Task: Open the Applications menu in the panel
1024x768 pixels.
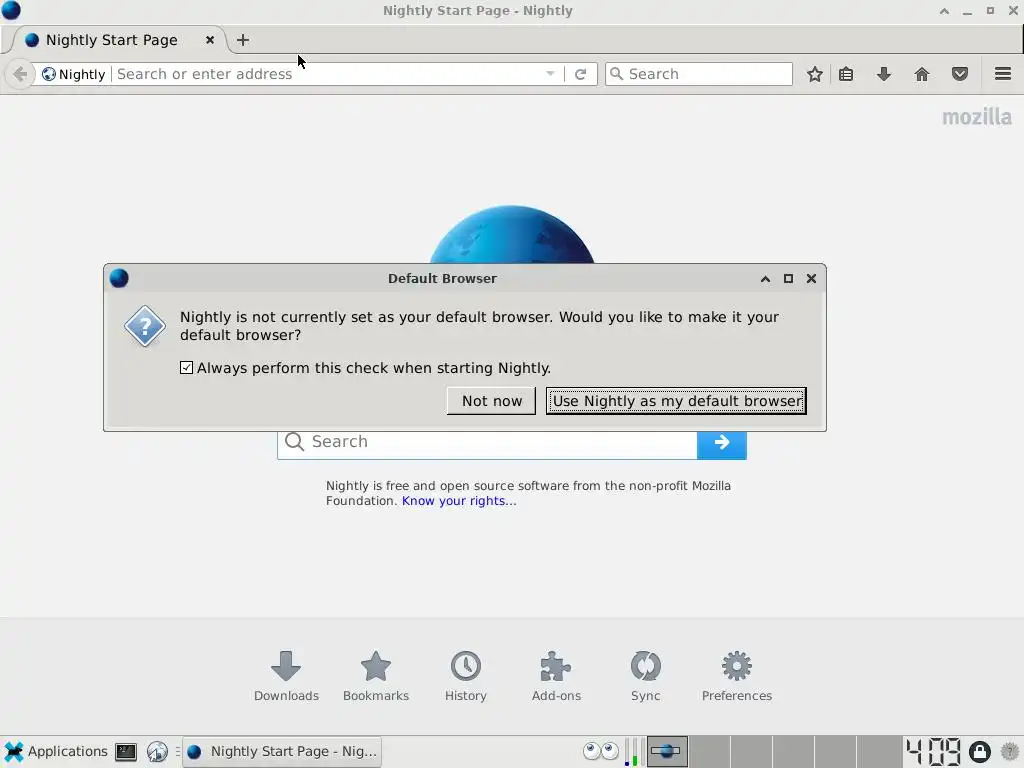Action: click(x=55, y=752)
